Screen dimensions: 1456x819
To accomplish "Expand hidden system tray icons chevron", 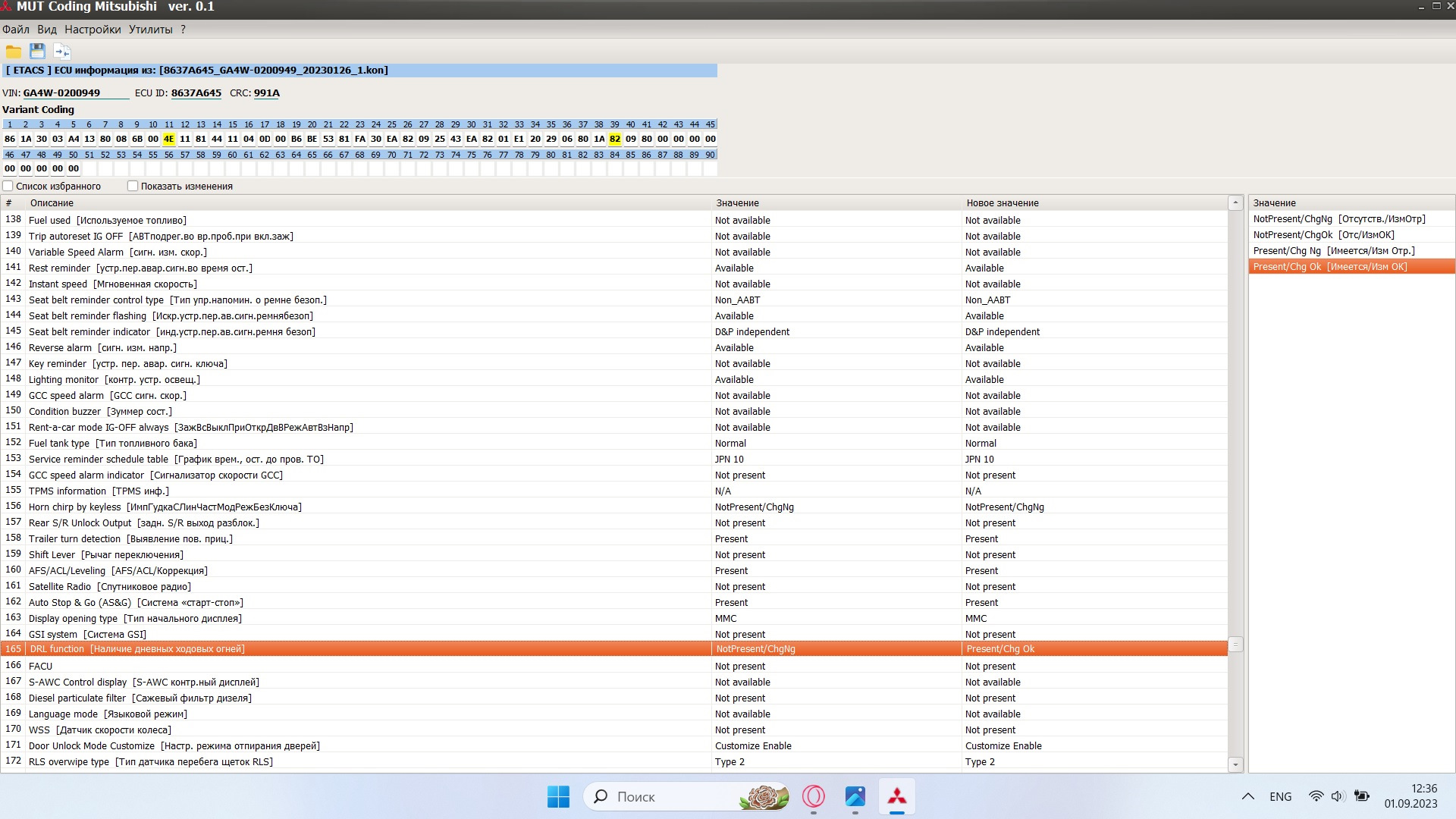I will (x=1247, y=796).
